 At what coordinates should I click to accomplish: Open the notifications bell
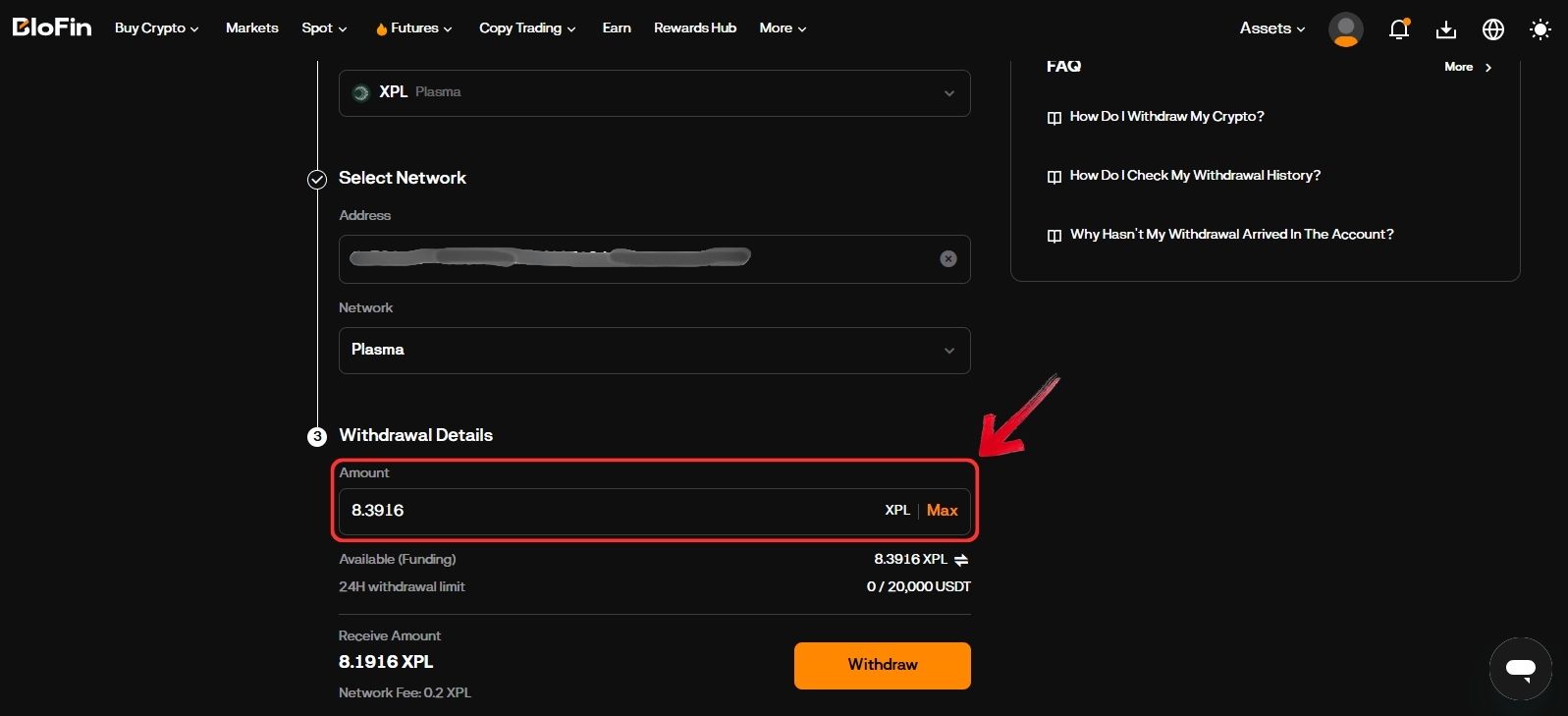(1399, 29)
